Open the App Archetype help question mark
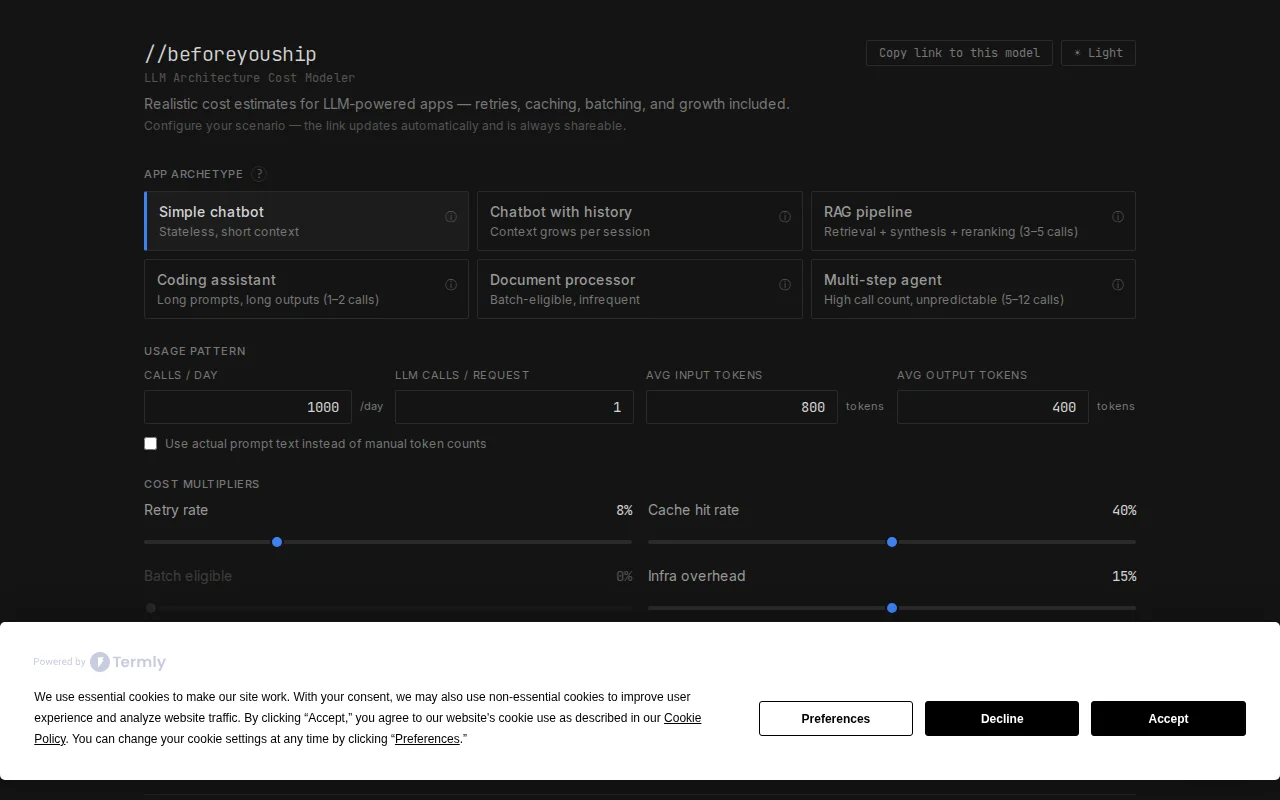 tap(259, 174)
